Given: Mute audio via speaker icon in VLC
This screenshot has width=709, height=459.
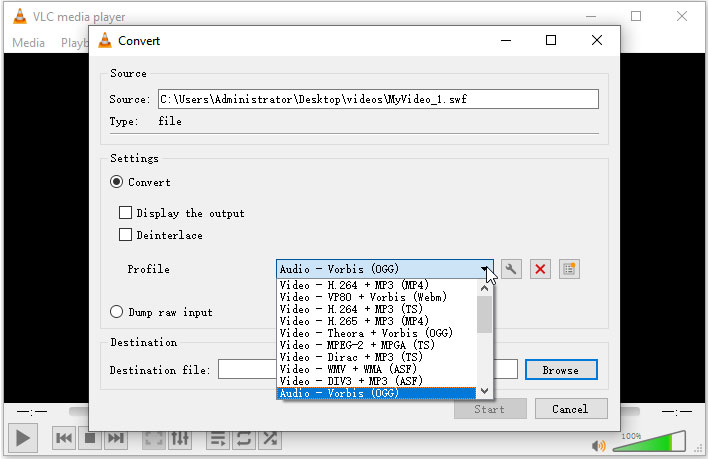Looking at the screenshot, I should click(599, 446).
